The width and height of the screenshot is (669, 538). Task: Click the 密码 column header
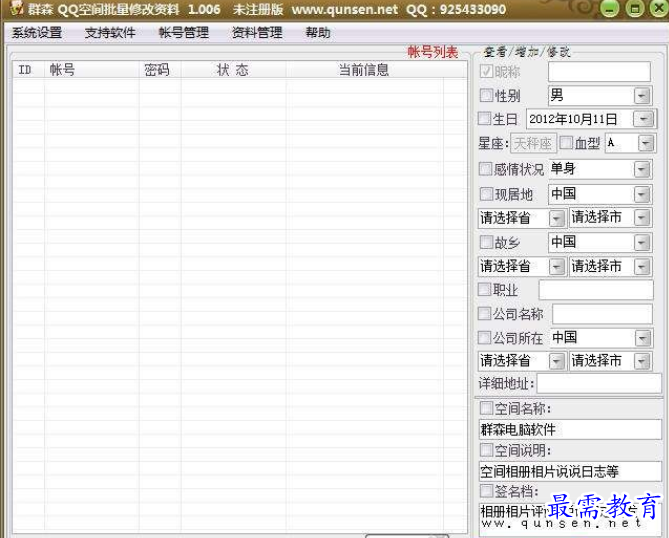[x=160, y=70]
